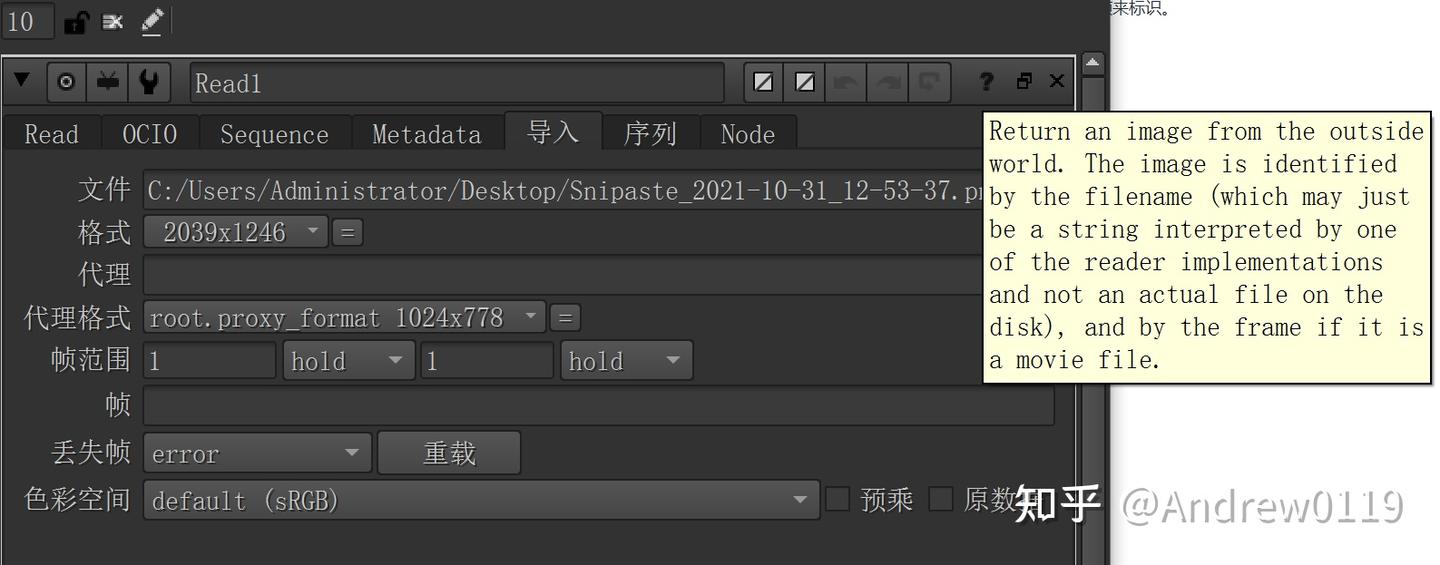The height and width of the screenshot is (565, 1440).
Task: Open the Metadata tab
Action: (427, 134)
